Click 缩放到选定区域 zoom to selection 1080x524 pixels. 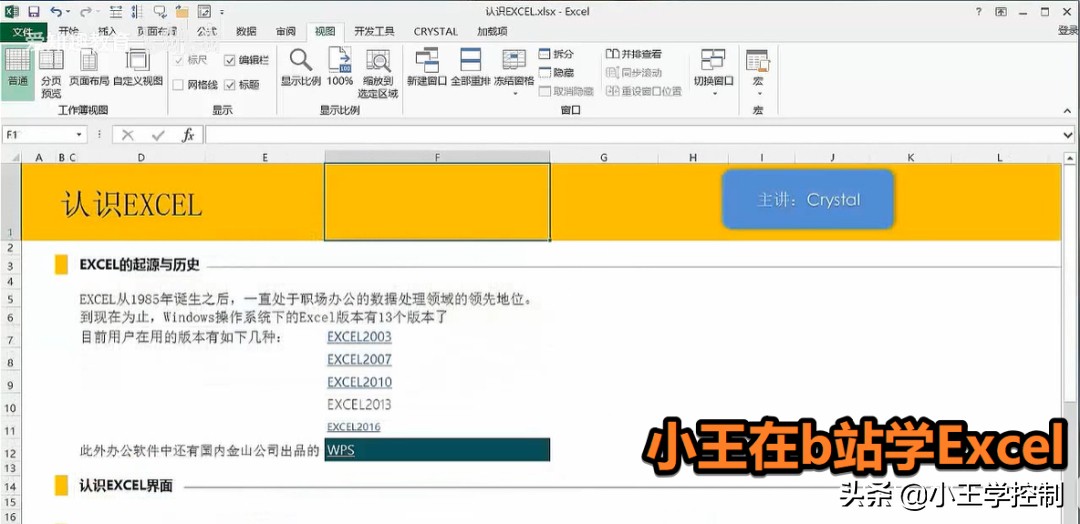378,73
